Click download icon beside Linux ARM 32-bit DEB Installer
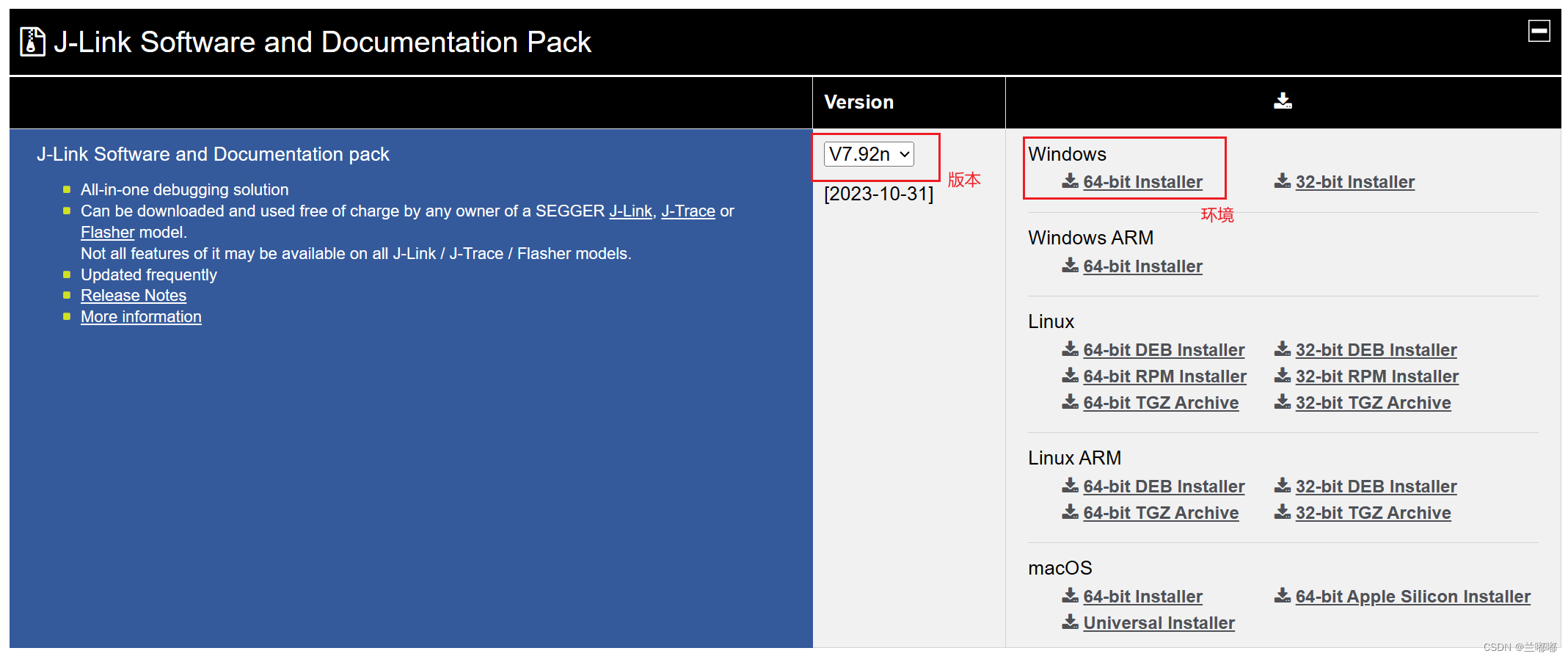Screen dimensions: 1568x659 (x=1283, y=485)
